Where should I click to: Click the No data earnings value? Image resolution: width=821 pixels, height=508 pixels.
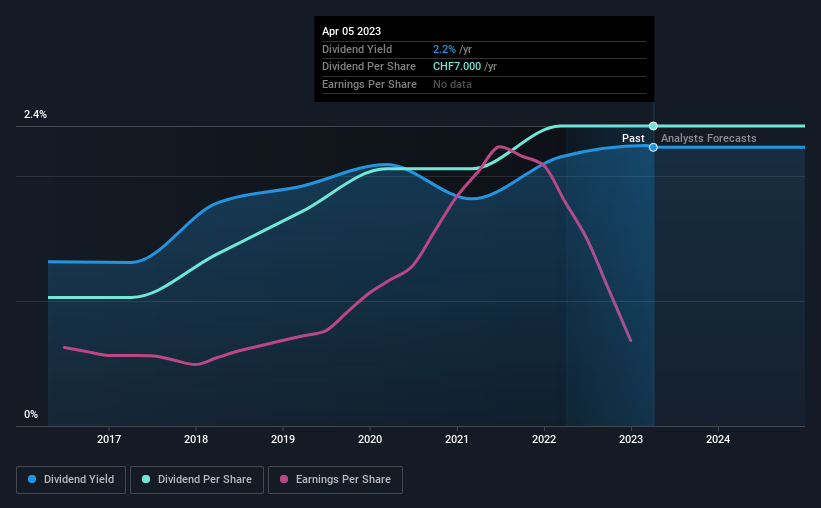click(x=452, y=84)
